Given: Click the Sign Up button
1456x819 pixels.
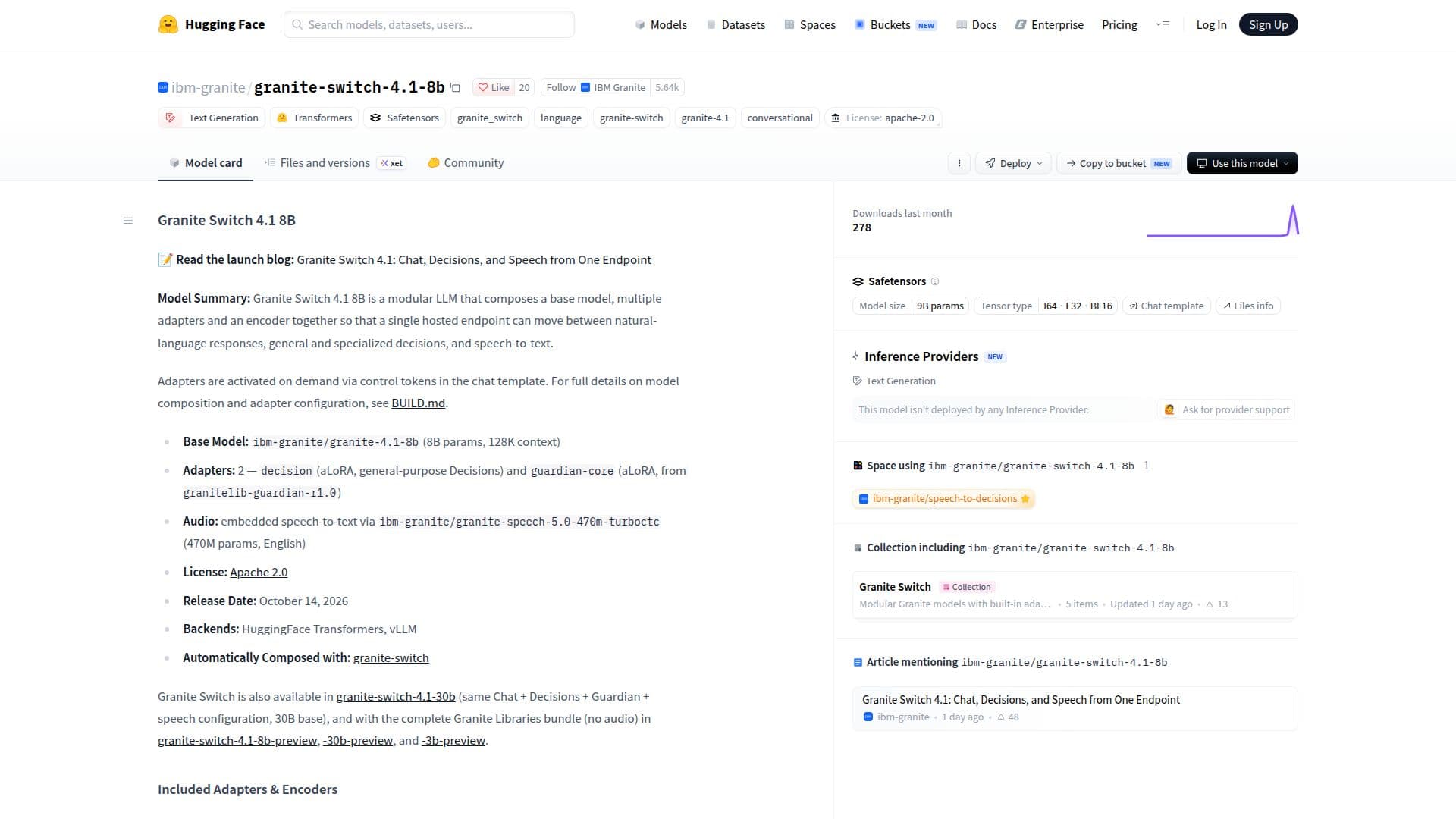Looking at the screenshot, I should click(x=1268, y=24).
